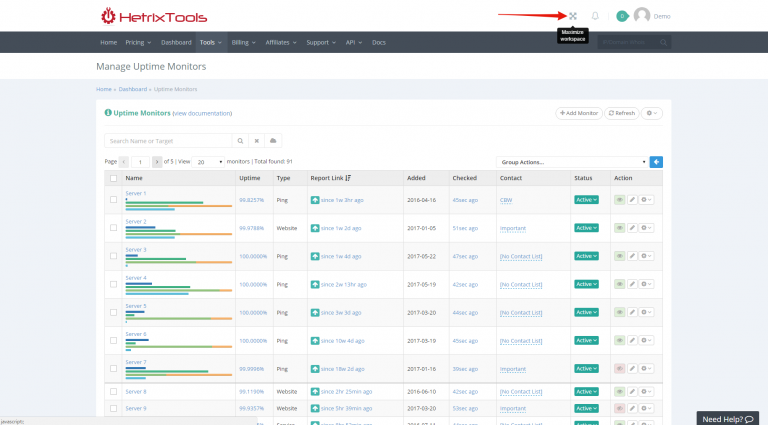Click Server 4 uptime history bars

pos(179,288)
